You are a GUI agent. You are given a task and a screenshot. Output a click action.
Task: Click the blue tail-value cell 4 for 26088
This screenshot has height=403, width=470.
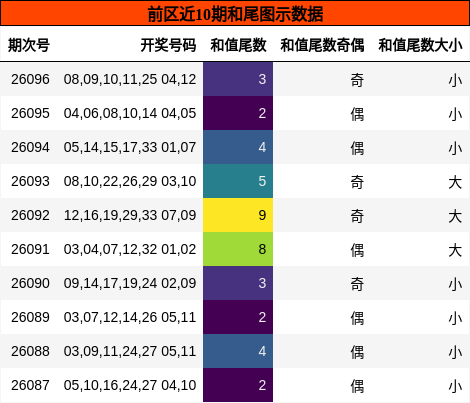238,351
